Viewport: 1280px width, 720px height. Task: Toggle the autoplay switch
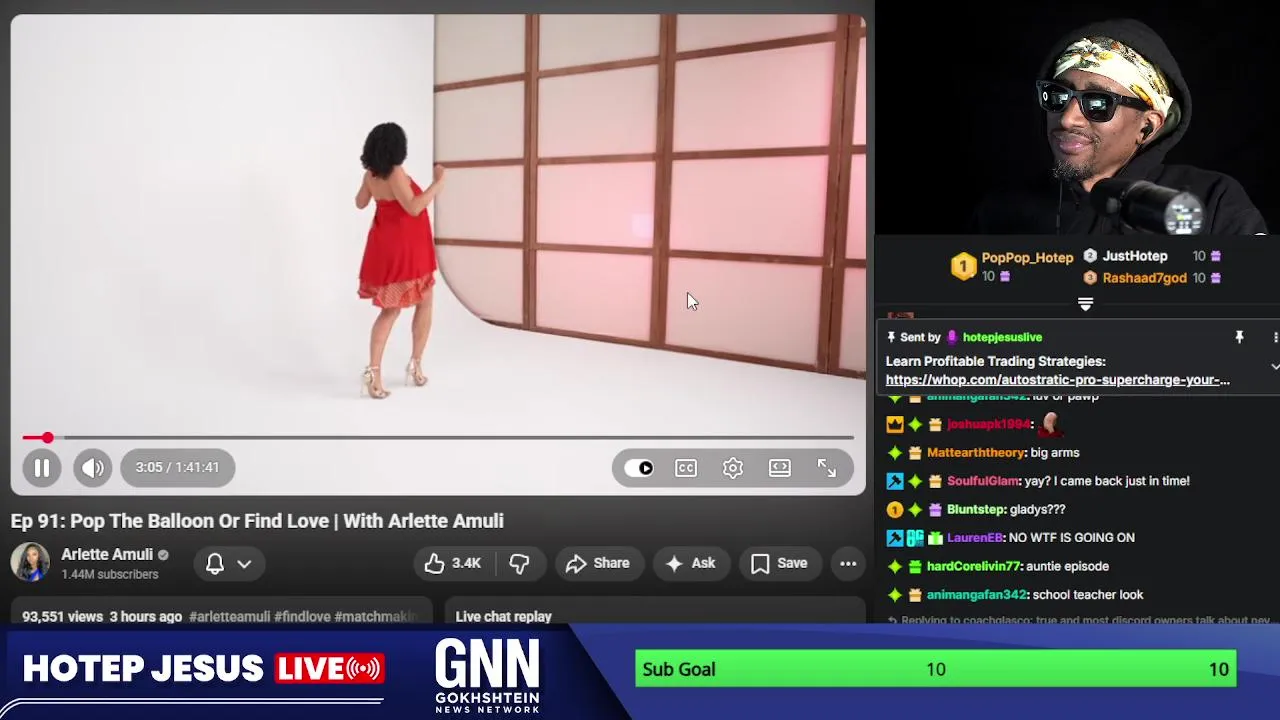639,468
